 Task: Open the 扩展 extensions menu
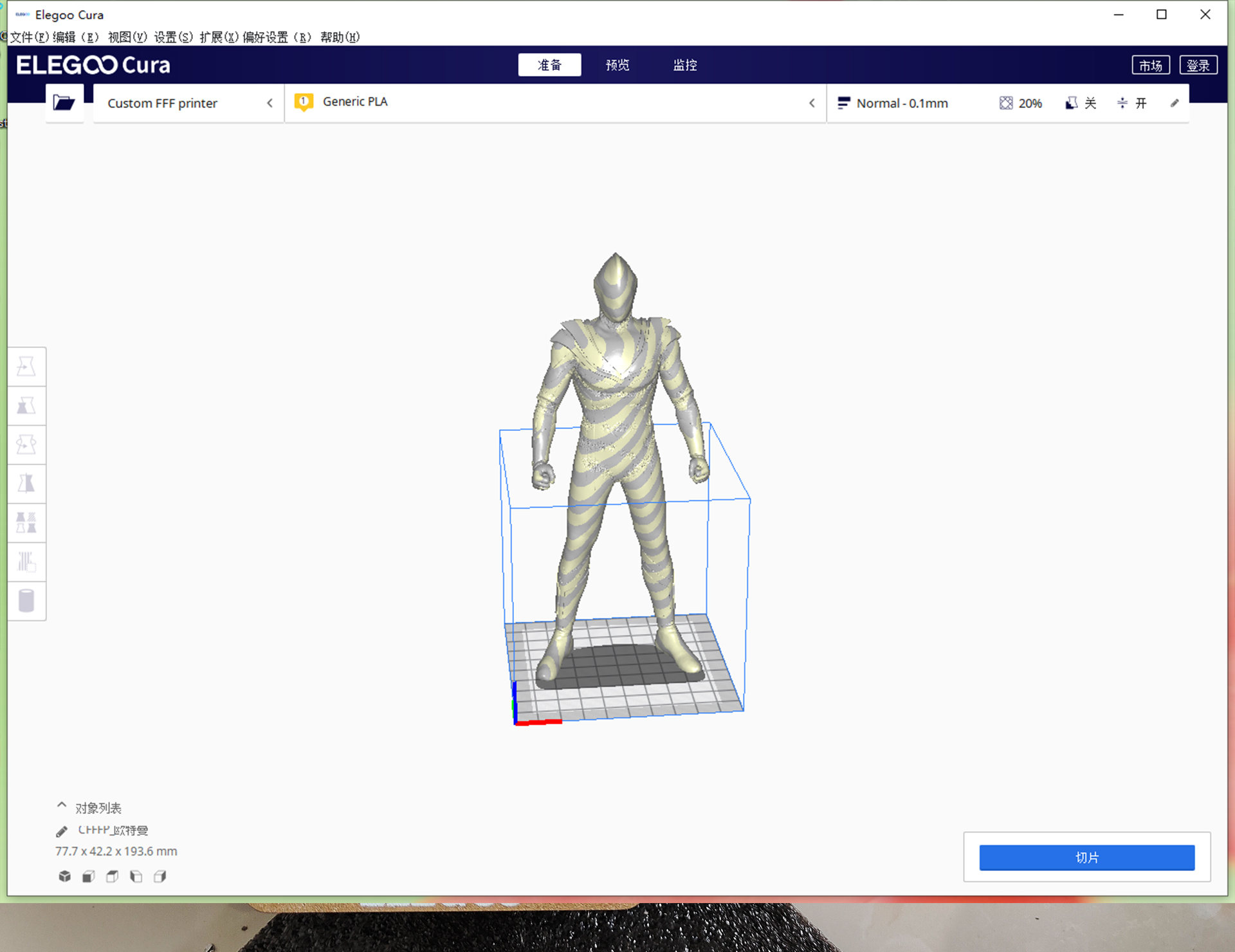click(x=219, y=37)
